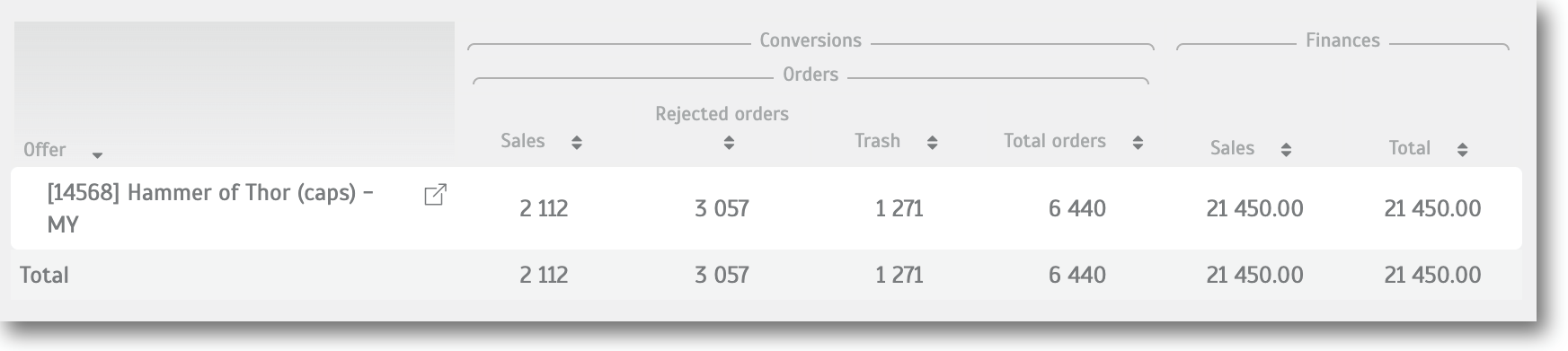Click the Trash column header text
The height and width of the screenshot is (351, 1568).
pos(877,141)
